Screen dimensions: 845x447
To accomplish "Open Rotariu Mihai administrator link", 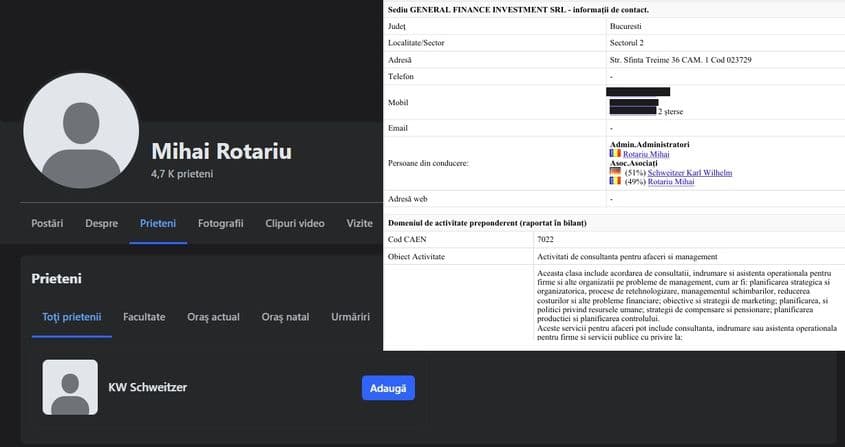I will [646, 154].
